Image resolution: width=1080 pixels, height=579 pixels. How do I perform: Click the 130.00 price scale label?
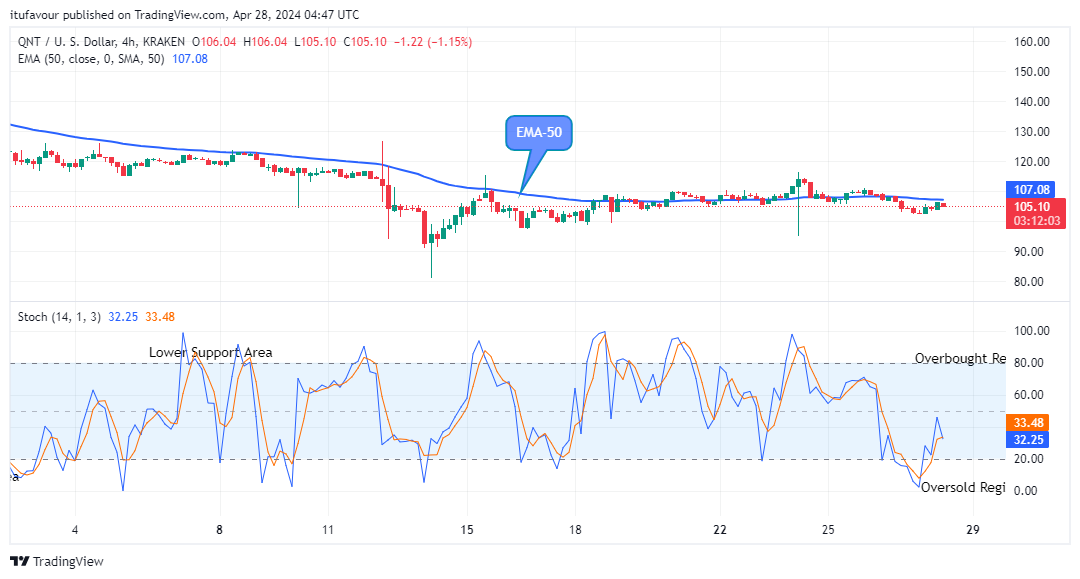tap(1032, 131)
